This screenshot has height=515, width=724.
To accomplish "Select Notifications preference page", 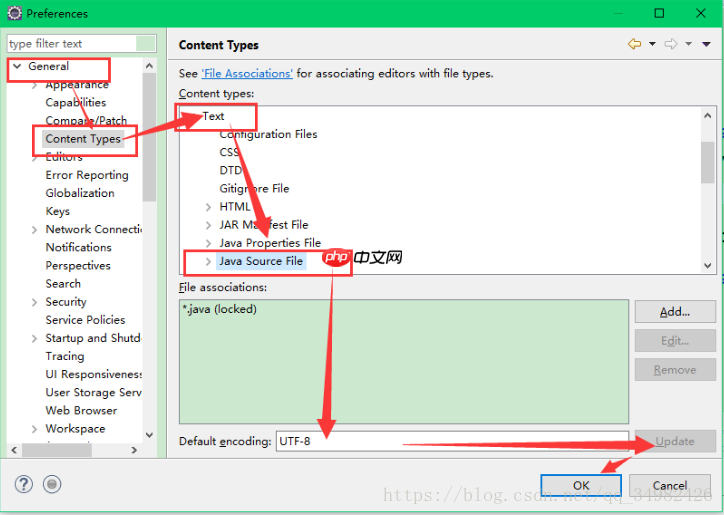I will click(x=78, y=248).
